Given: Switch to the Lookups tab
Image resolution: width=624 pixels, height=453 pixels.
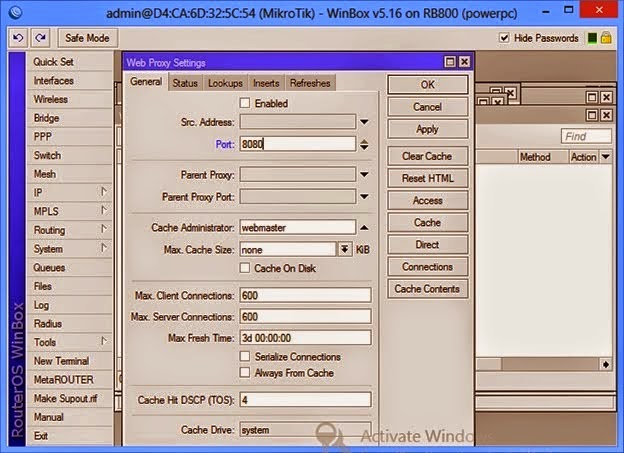Looking at the screenshot, I should pyautogui.click(x=225, y=83).
